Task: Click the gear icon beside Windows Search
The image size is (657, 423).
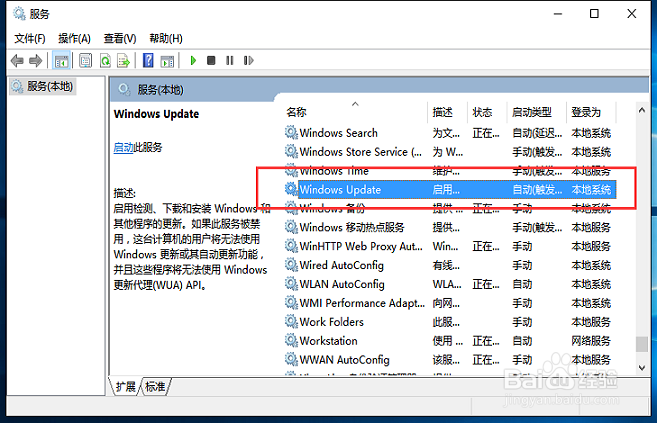Action: click(x=291, y=132)
